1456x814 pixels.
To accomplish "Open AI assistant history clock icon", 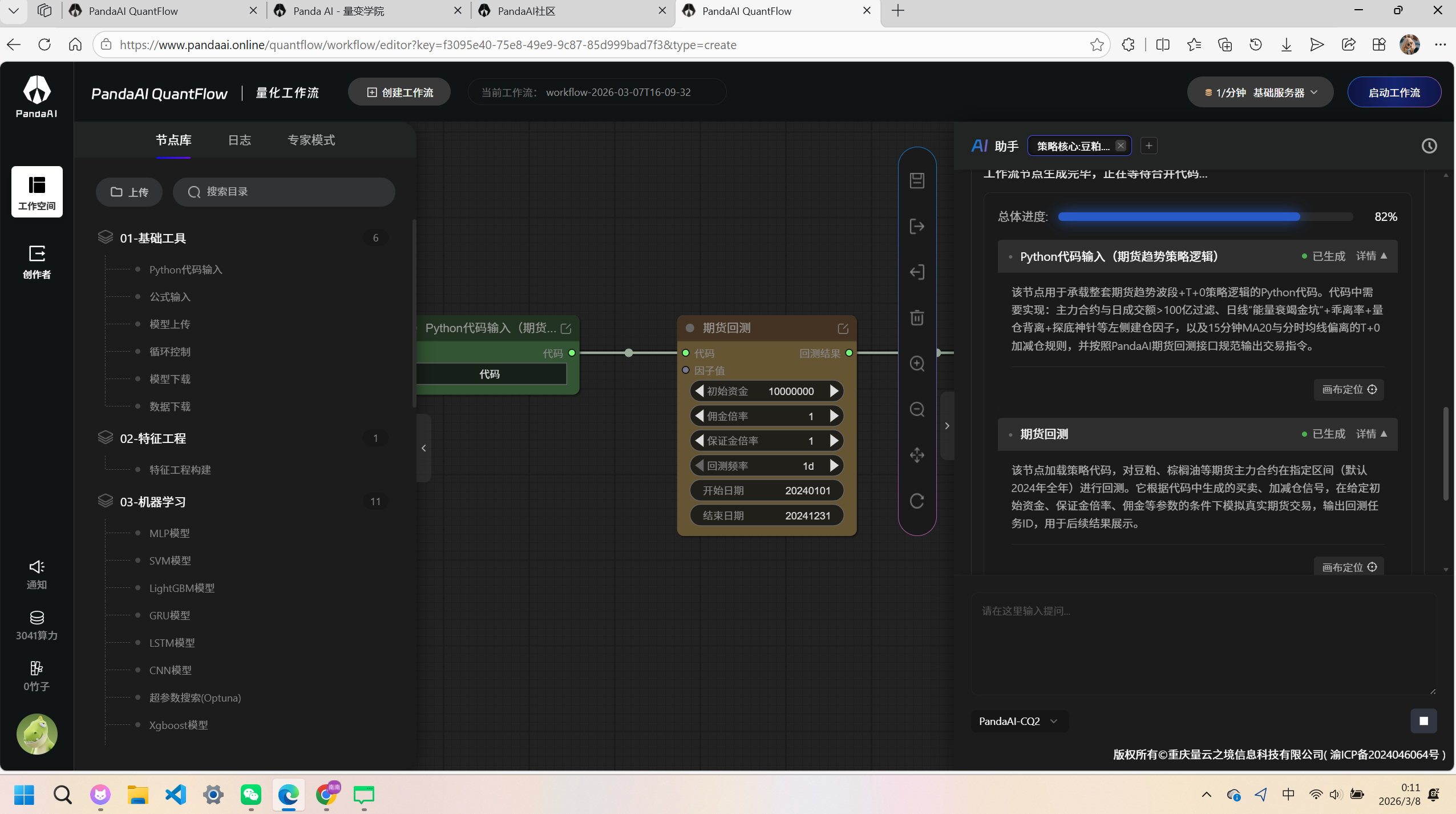I will tap(1429, 146).
